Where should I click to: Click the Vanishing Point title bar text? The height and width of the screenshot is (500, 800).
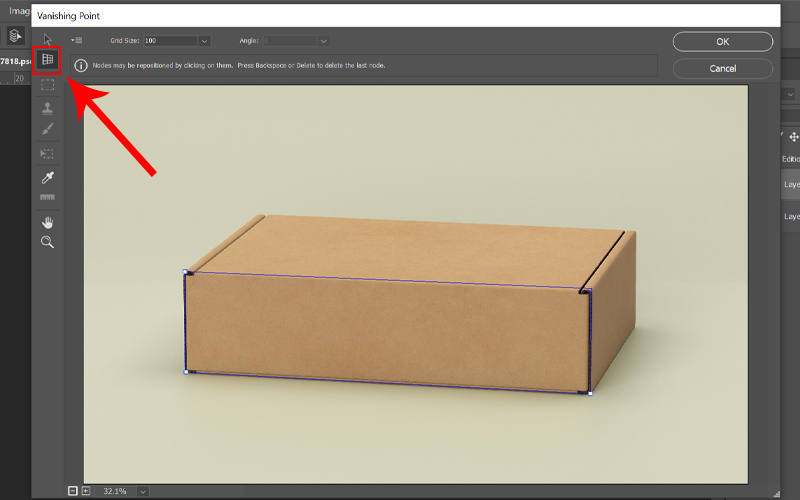(x=68, y=16)
